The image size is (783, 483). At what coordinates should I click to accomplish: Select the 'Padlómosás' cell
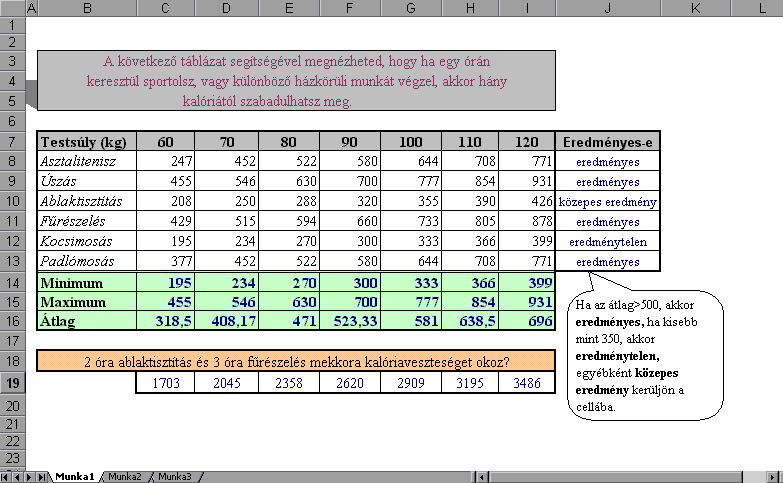click(x=87, y=261)
